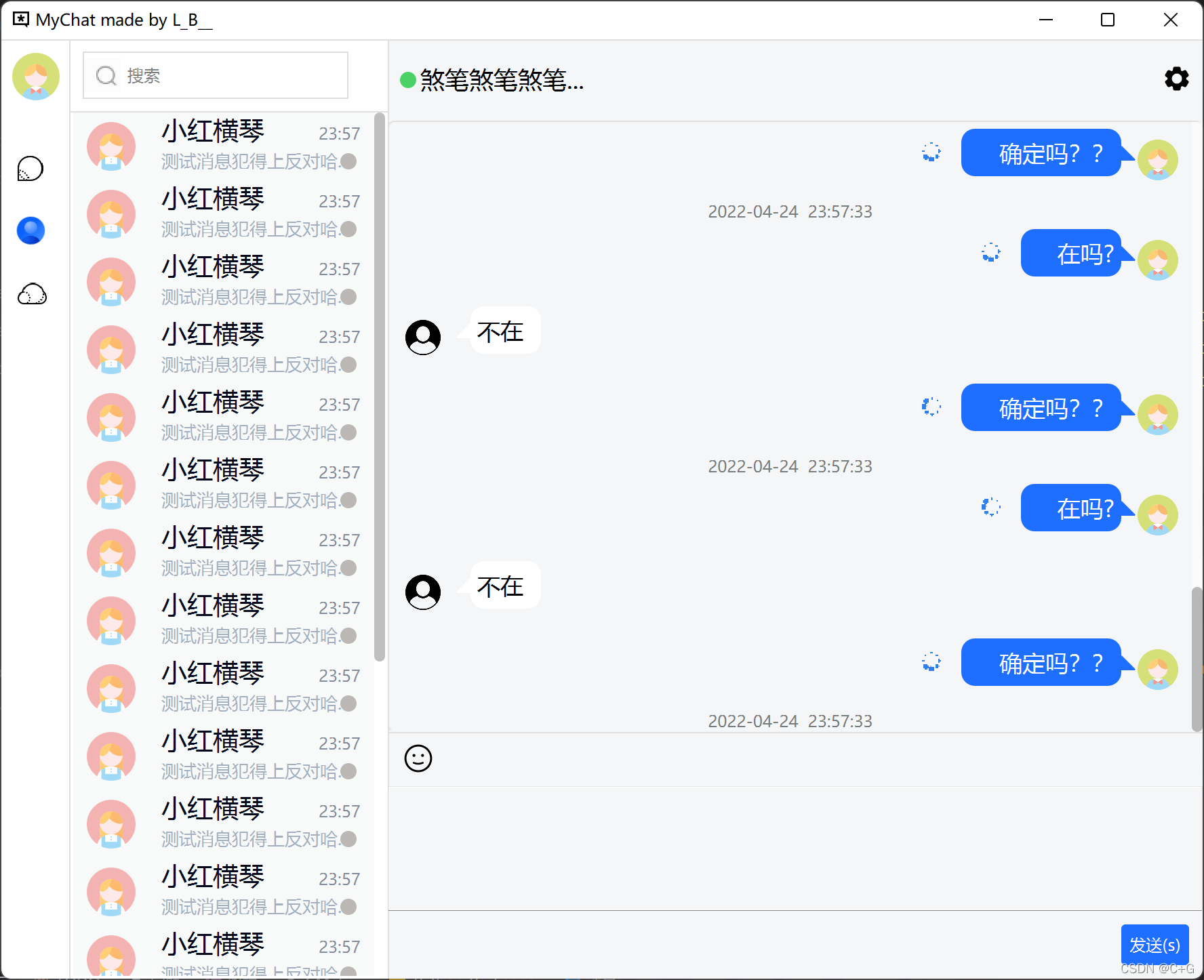Click your profile avatar in the top-left corner
Image resolution: width=1204 pixels, height=980 pixels.
point(35,77)
